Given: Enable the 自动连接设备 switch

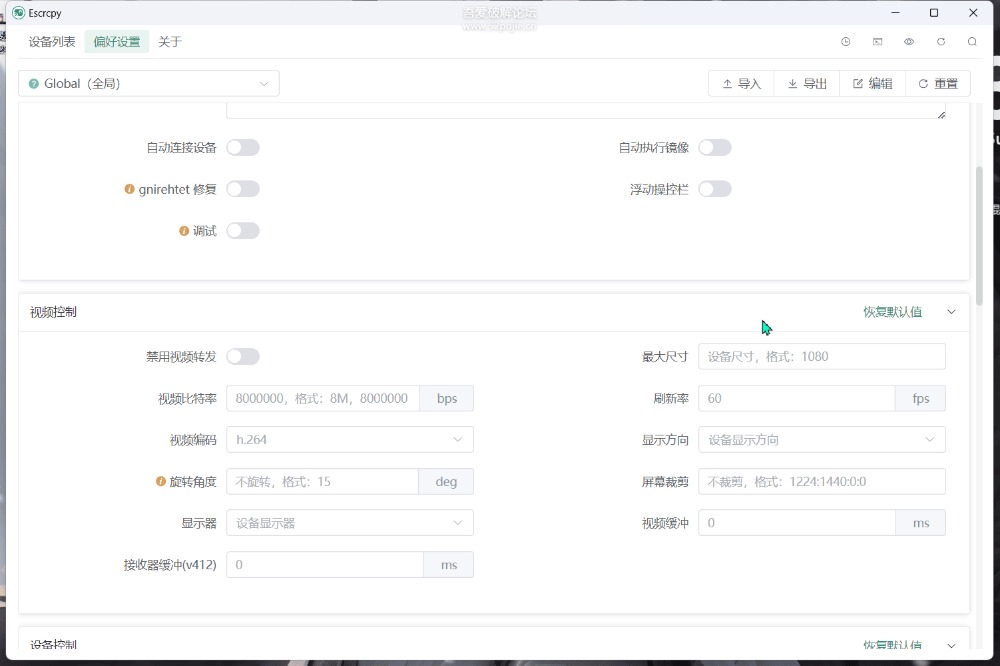Looking at the screenshot, I should 243,148.
